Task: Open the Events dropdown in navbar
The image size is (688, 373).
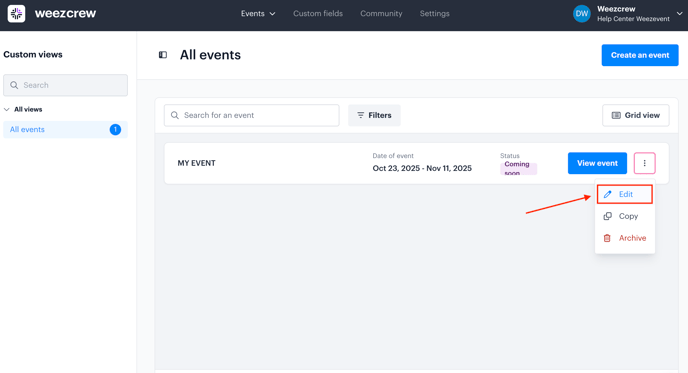Action: pyautogui.click(x=258, y=14)
